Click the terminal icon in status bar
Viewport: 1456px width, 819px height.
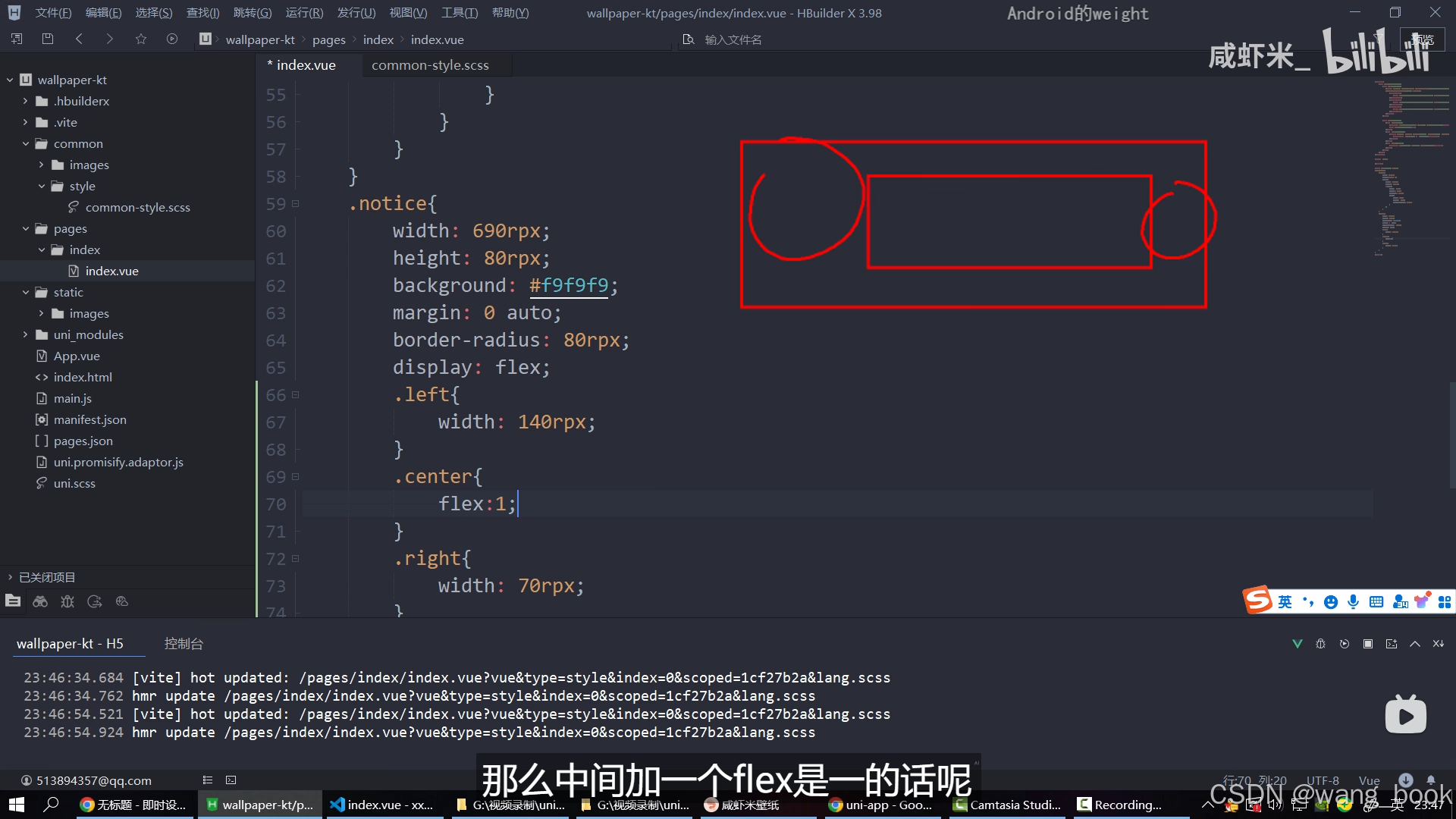pyautogui.click(x=231, y=780)
